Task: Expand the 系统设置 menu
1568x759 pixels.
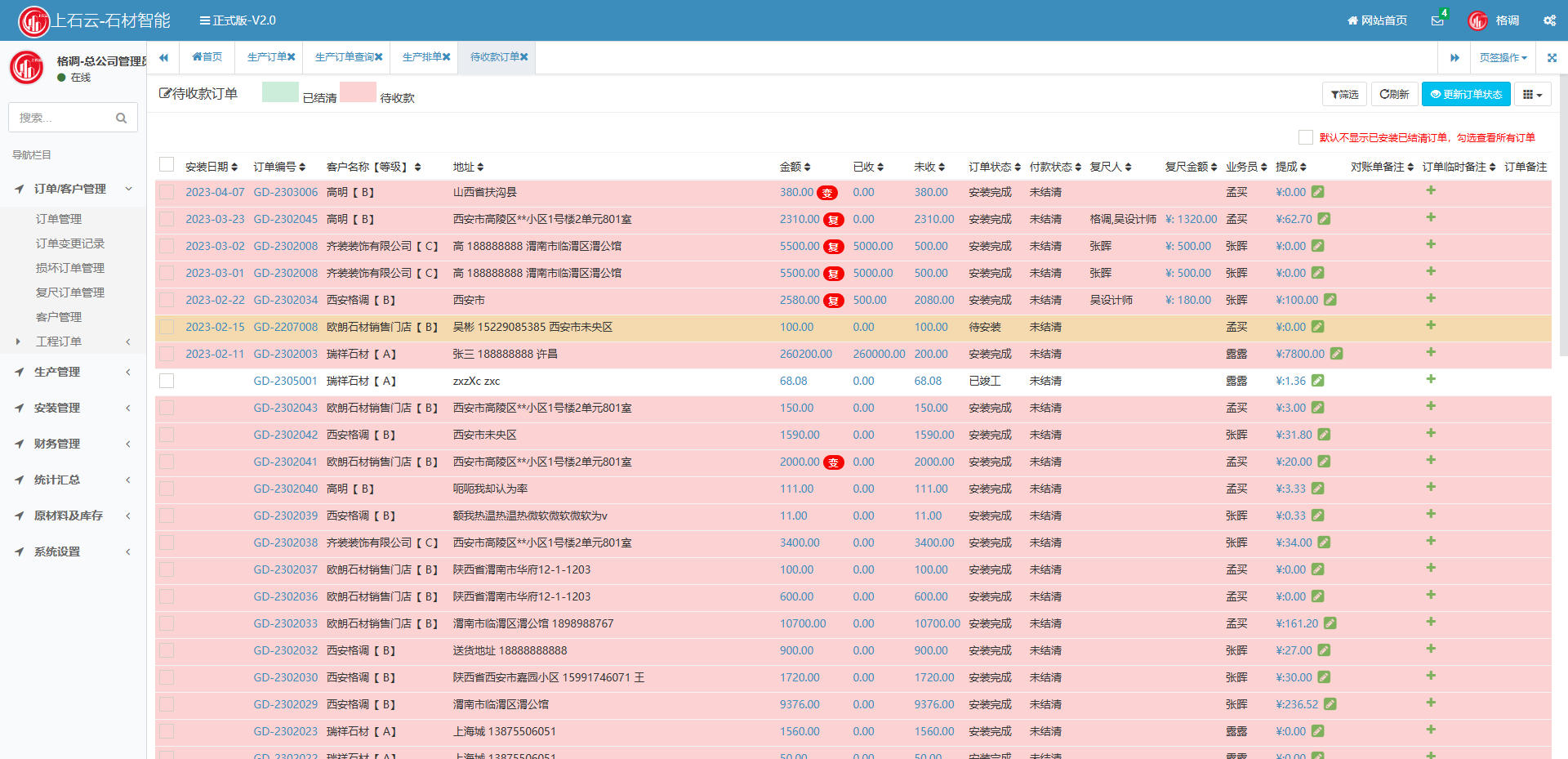Action: [x=73, y=551]
